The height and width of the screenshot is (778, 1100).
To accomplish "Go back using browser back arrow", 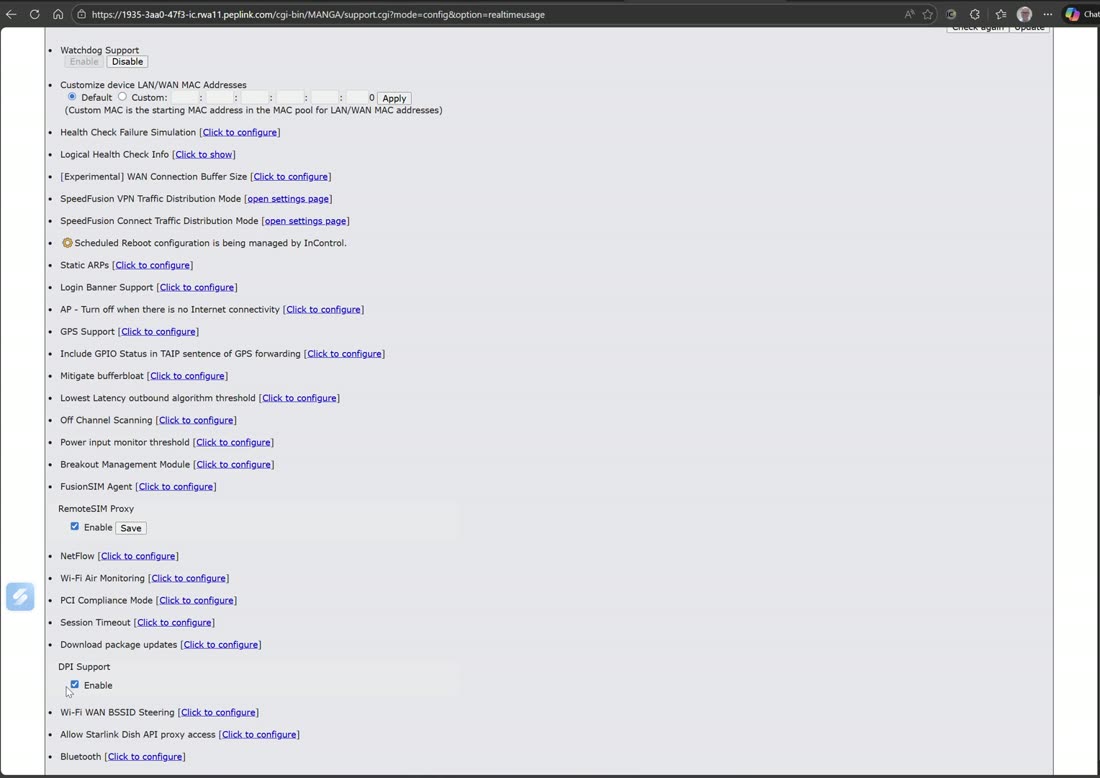I will [x=11, y=14].
